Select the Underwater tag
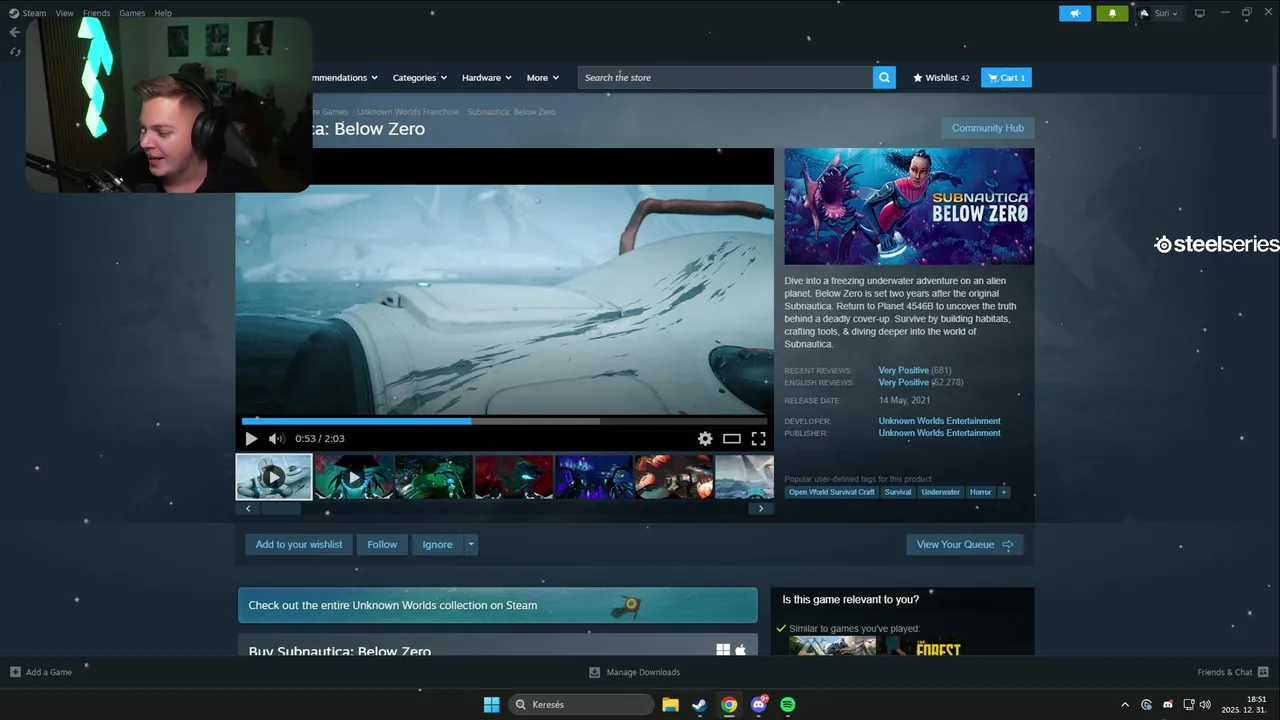Image resolution: width=1280 pixels, height=720 pixels. tap(940, 492)
